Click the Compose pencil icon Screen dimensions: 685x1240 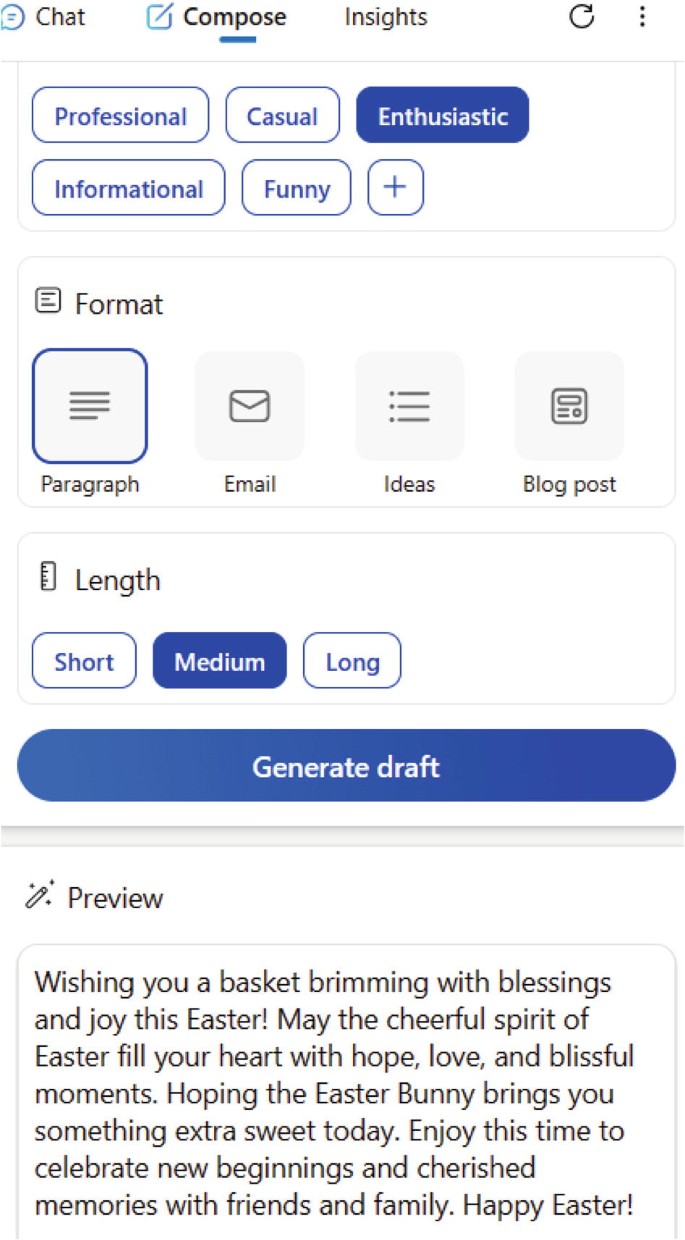[159, 17]
